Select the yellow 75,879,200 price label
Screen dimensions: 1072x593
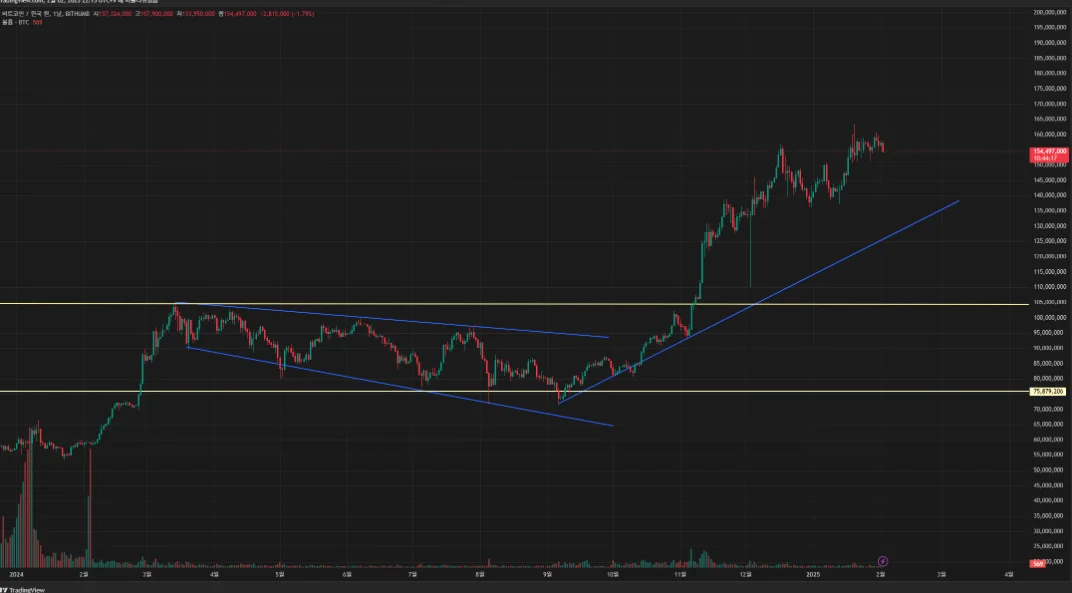(1048, 392)
